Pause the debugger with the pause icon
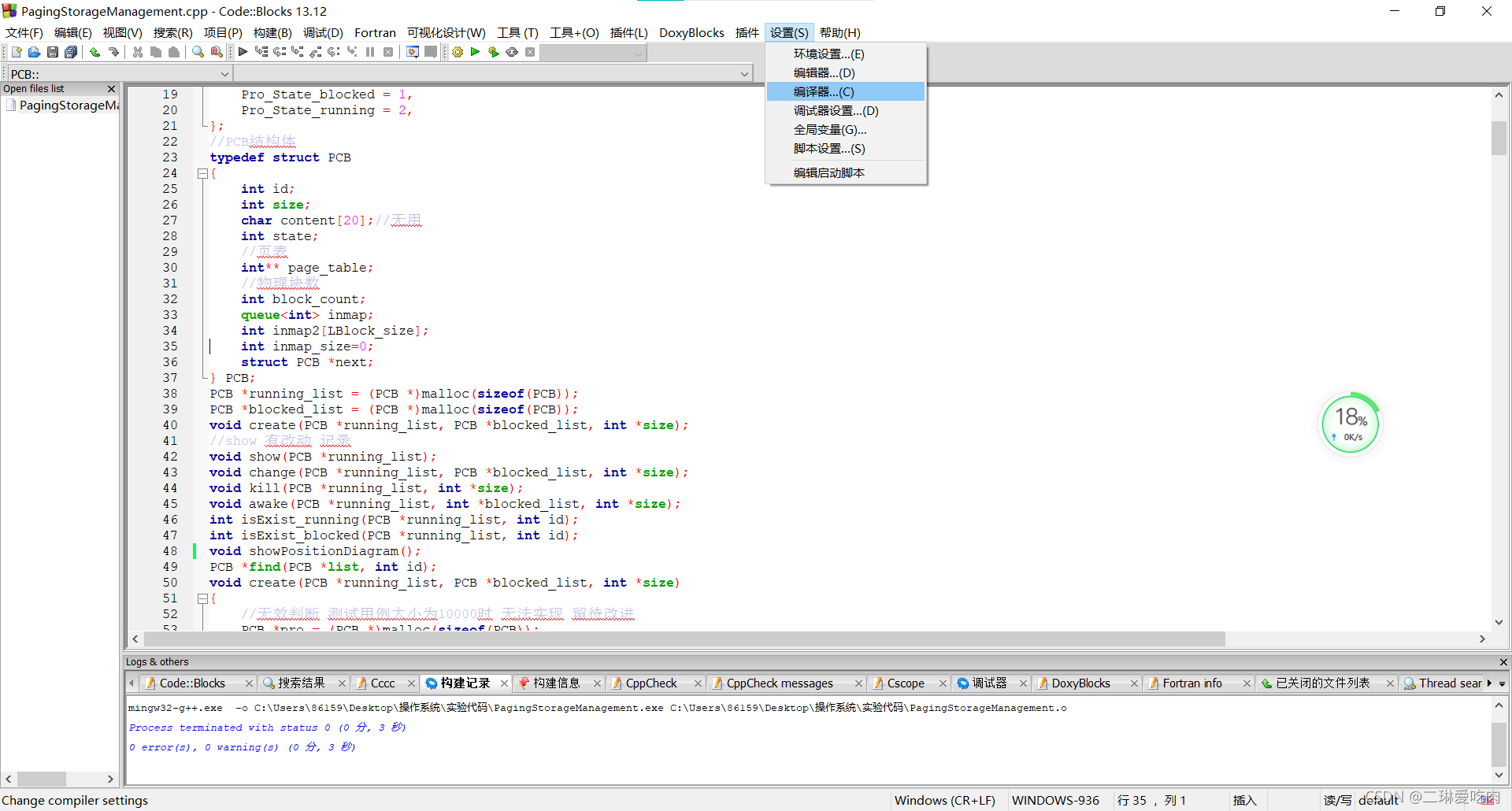1512x811 pixels. [370, 52]
